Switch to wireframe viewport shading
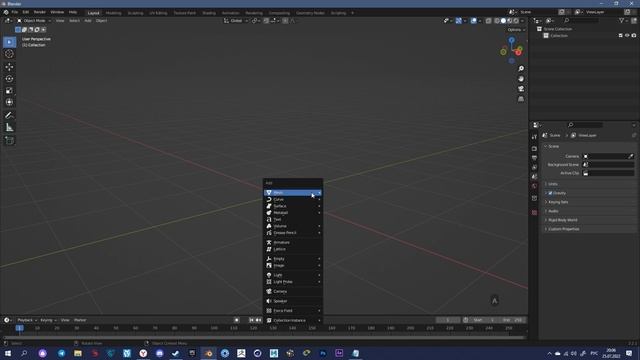The width and height of the screenshot is (640, 360). (497, 21)
